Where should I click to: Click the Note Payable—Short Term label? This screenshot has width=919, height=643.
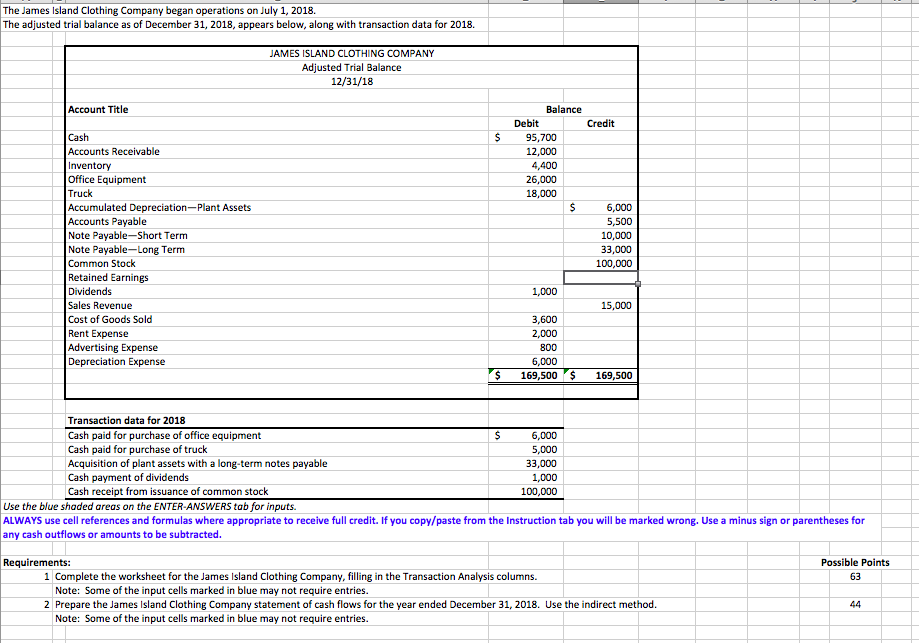coord(128,236)
